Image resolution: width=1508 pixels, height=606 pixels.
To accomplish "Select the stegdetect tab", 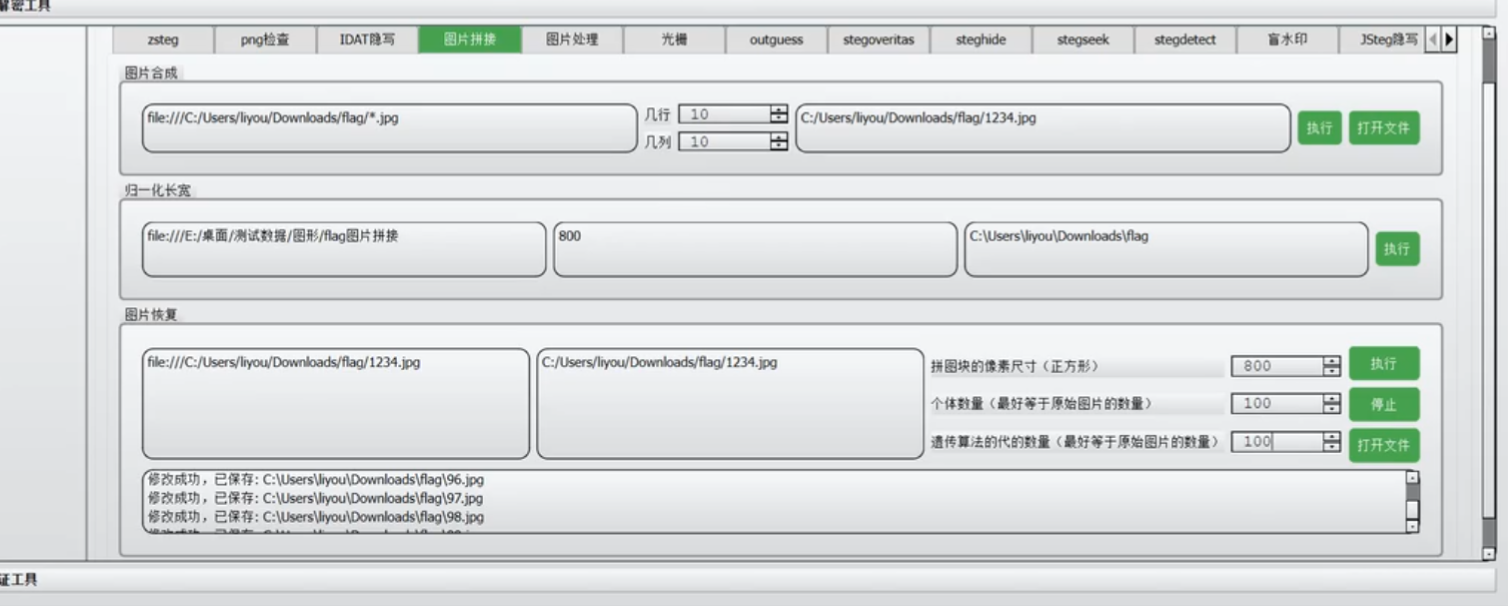I will point(1185,40).
